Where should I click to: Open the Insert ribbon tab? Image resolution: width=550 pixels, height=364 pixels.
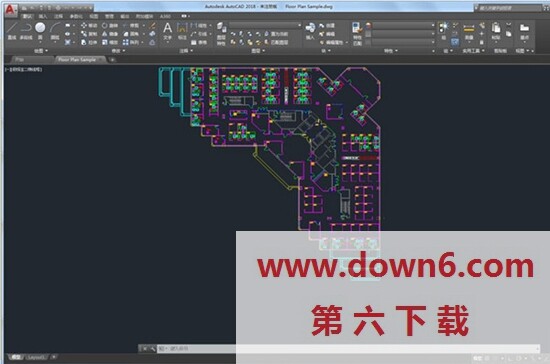point(43,16)
